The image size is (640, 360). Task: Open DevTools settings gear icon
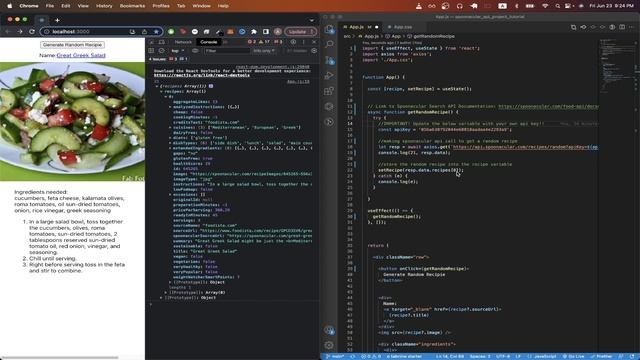click(293, 42)
